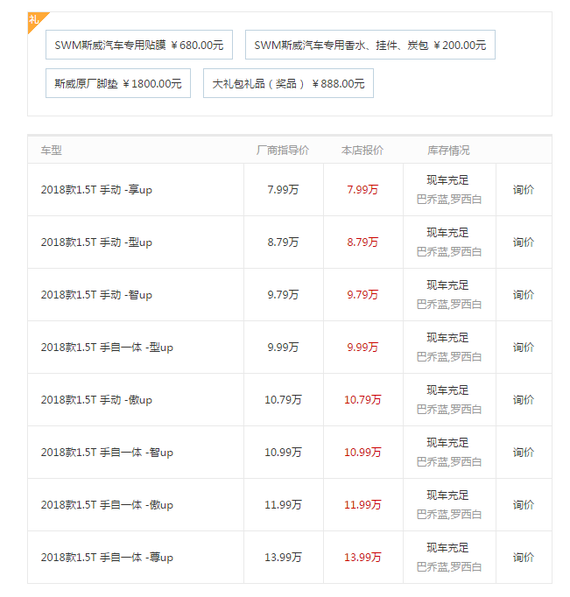Click the 厂商指导价 column header
The width and height of the screenshot is (570, 597).
click(x=283, y=150)
